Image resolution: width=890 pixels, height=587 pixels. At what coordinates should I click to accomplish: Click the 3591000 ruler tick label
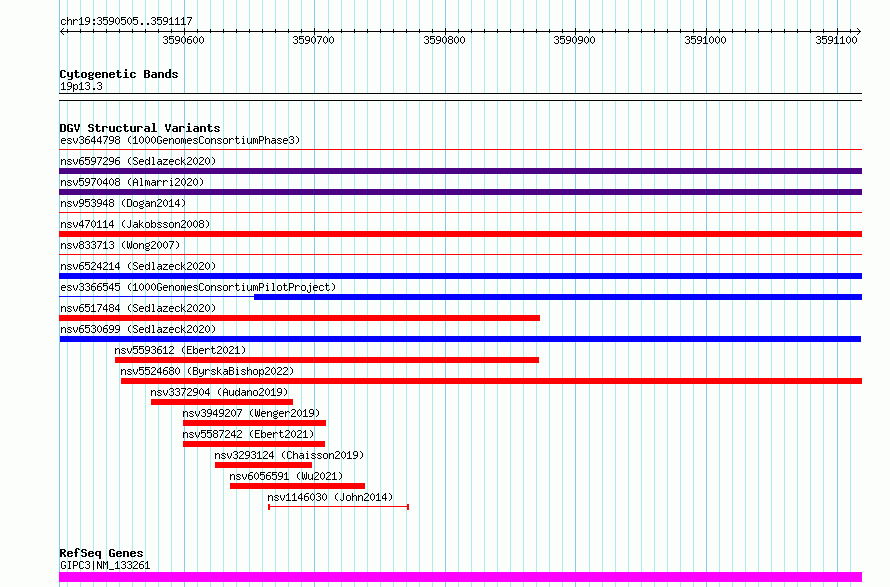click(x=705, y=40)
